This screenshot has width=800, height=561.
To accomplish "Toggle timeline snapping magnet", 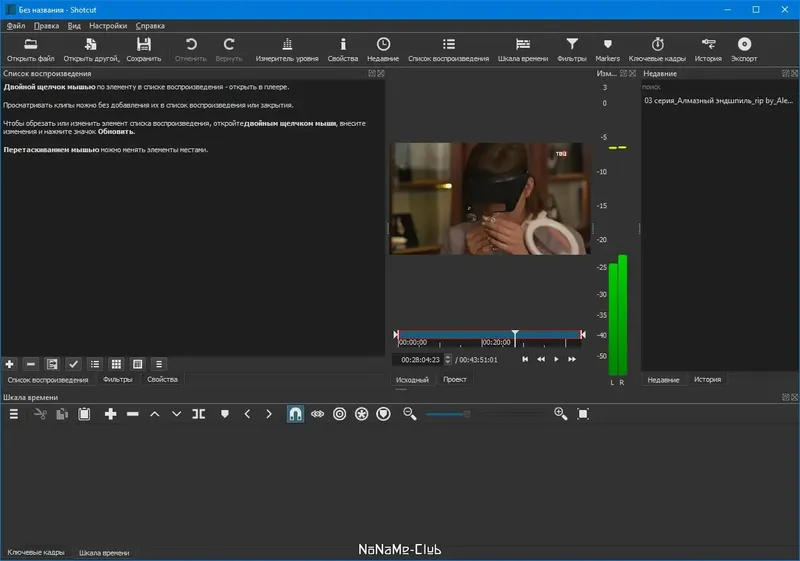I will pyautogui.click(x=295, y=414).
